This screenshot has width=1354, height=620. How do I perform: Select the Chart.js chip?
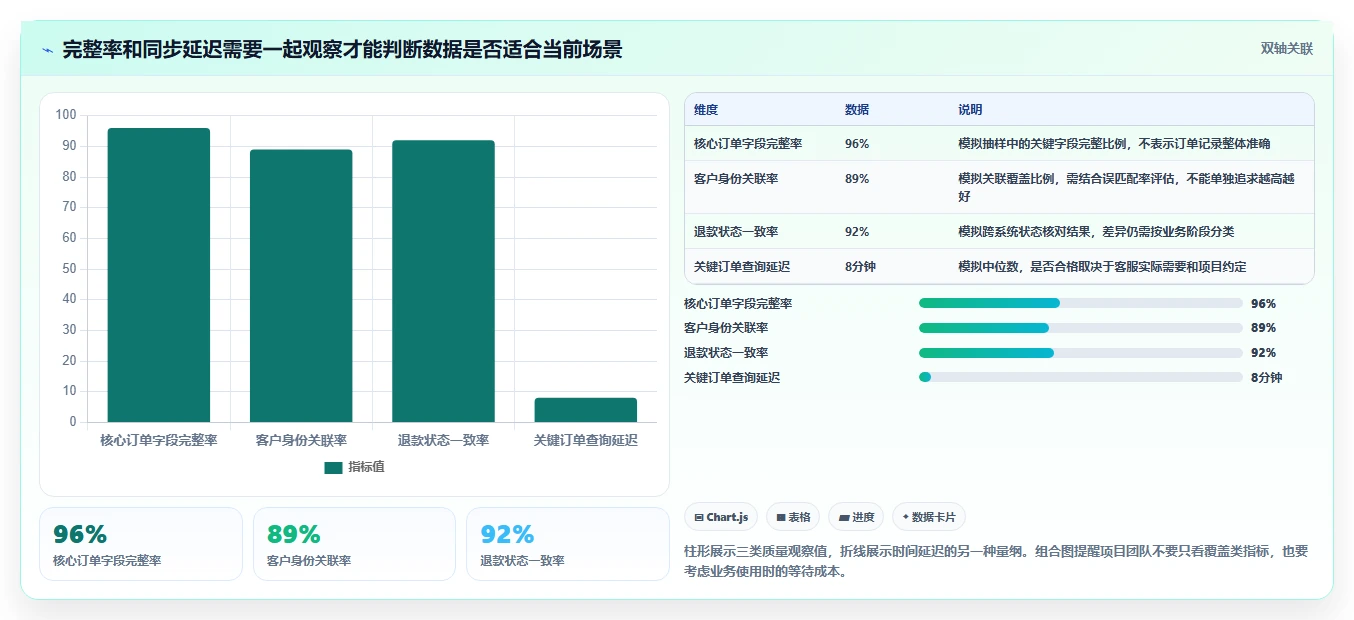[x=721, y=517]
